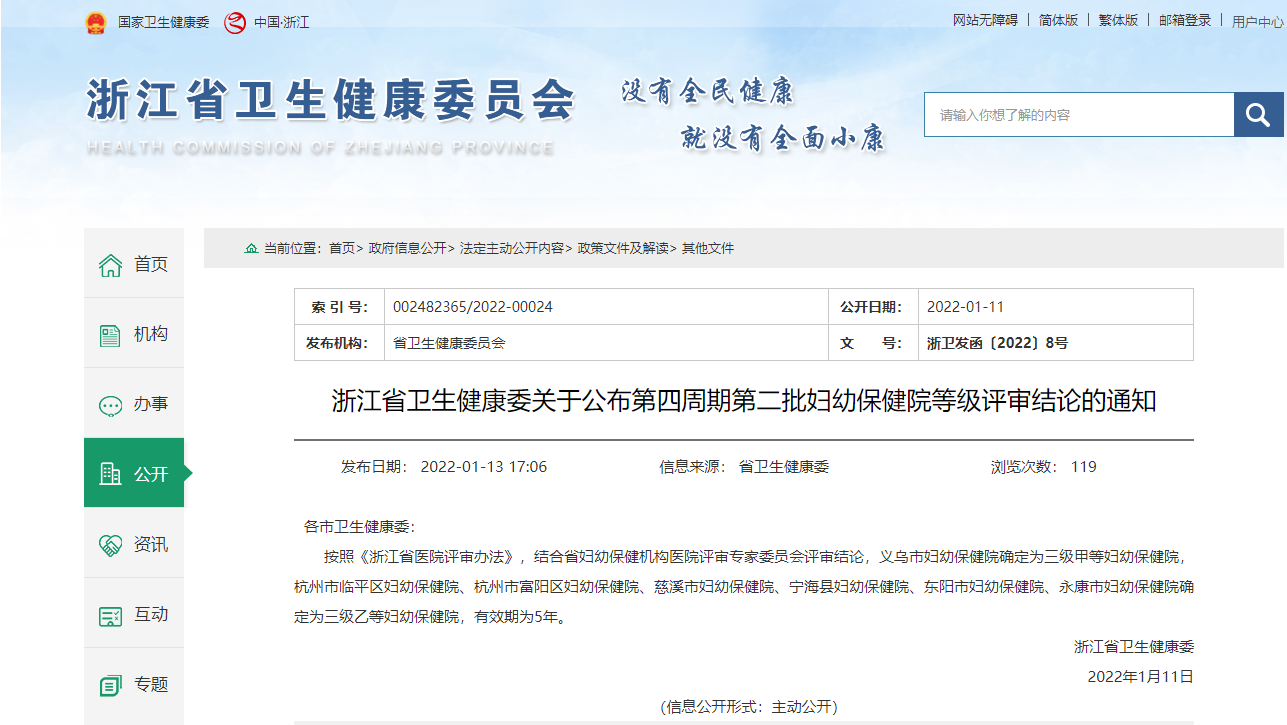1287x725 pixels.
Task: Open the 专题 sidebar menu item
Action: pyautogui.click(x=134, y=683)
